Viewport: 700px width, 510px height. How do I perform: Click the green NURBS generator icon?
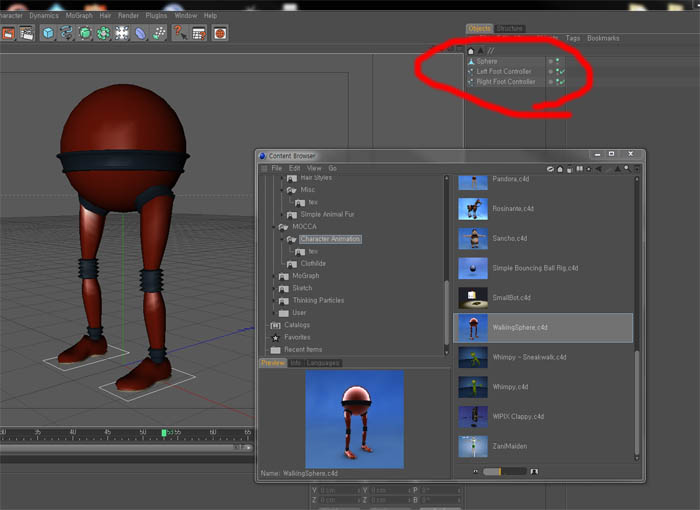click(85, 33)
